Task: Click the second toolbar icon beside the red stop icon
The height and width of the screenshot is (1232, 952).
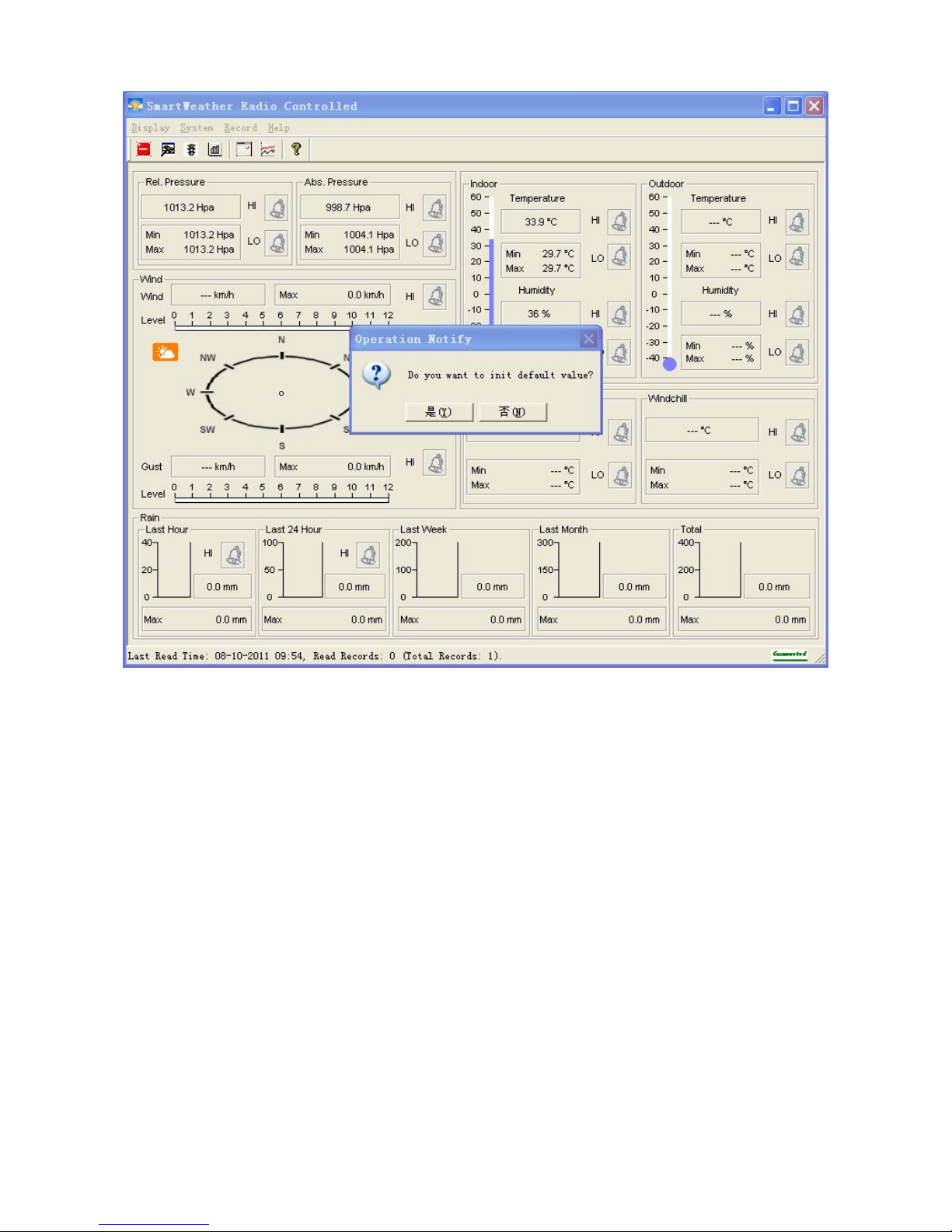Action: [x=168, y=150]
